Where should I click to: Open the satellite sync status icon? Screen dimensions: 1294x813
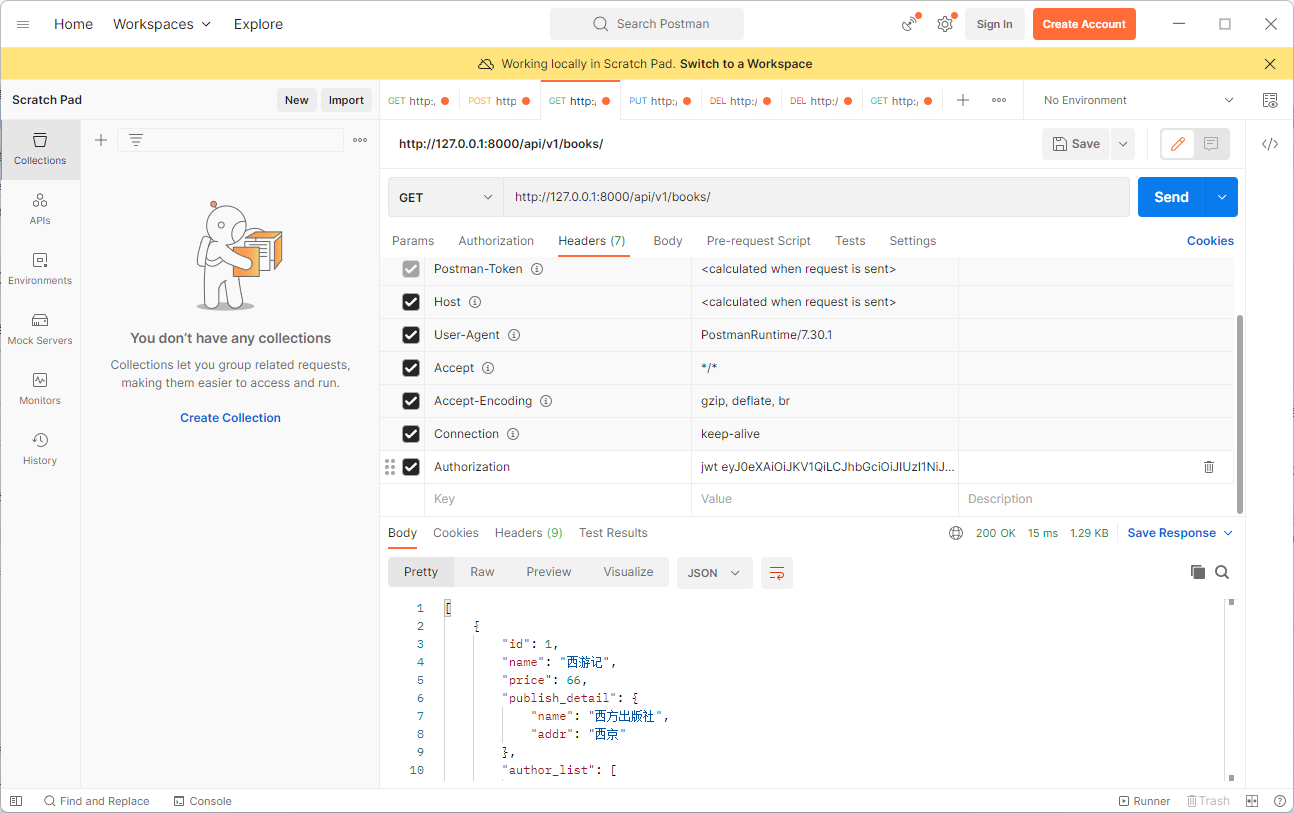[x=909, y=24]
